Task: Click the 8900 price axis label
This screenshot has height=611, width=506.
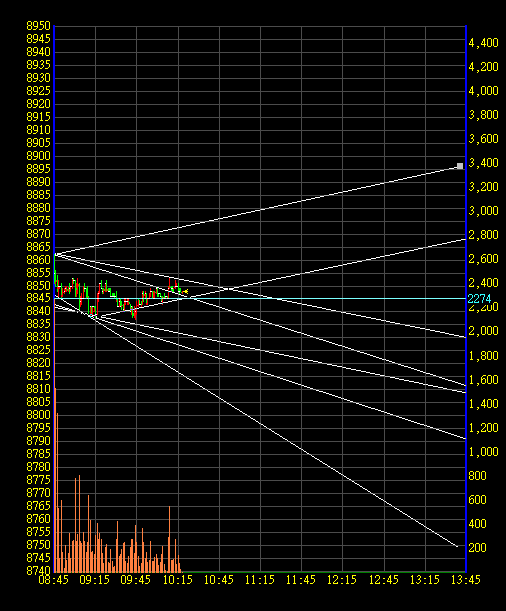Action: point(39,156)
